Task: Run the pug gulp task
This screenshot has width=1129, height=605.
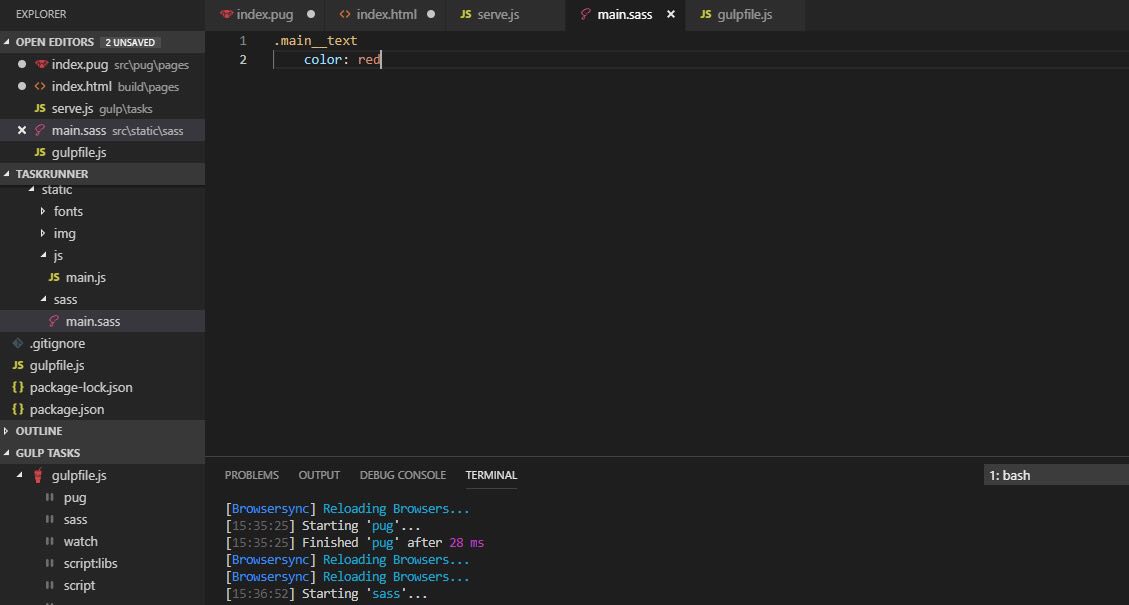Action: (75, 498)
